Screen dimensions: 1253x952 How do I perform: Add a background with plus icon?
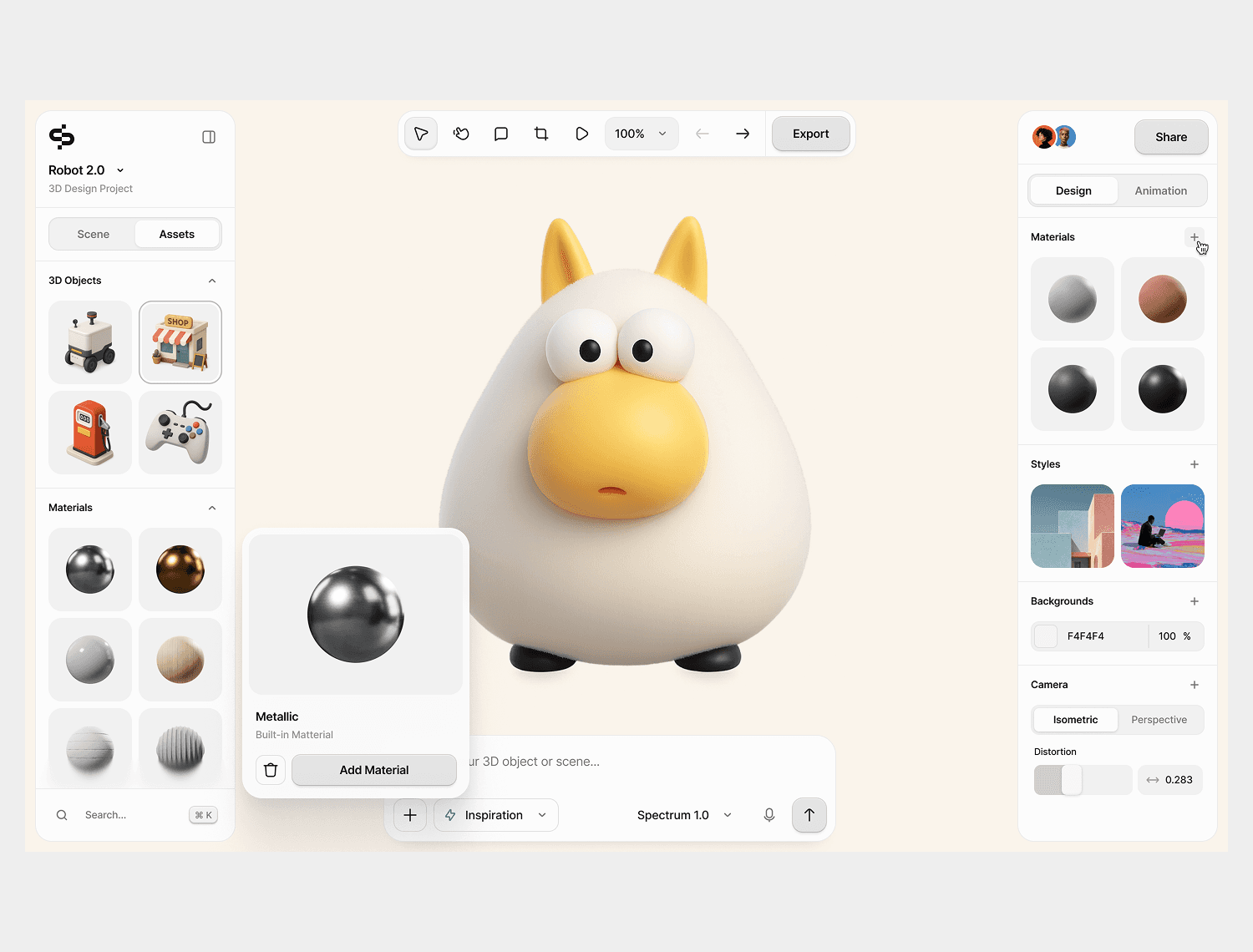pos(1195,601)
